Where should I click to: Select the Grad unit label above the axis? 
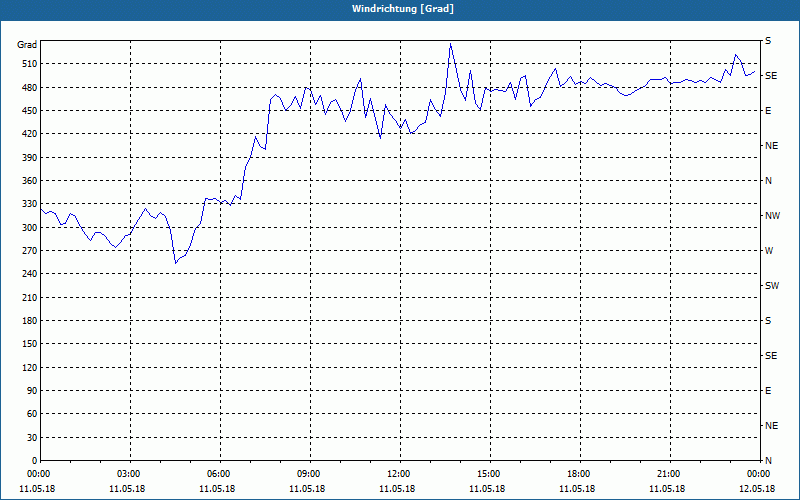coord(27,45)
